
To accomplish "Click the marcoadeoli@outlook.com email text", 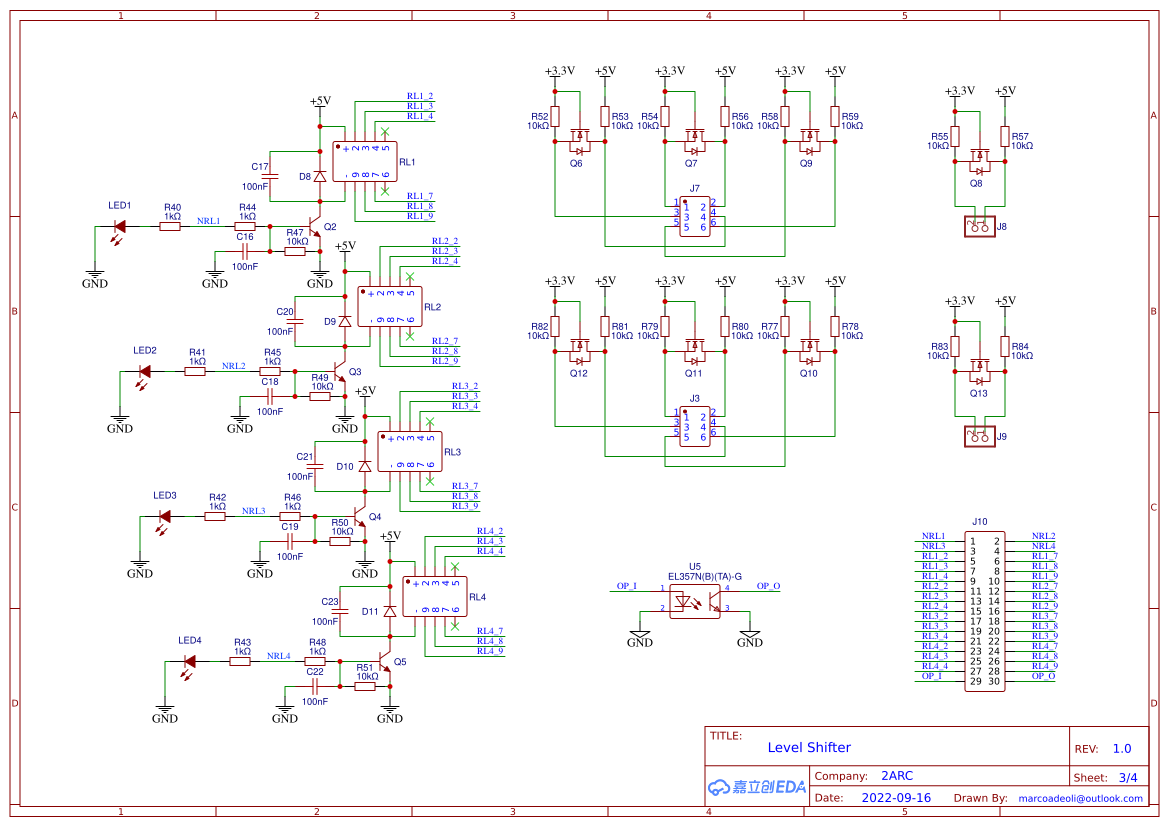I will click(1080, 798).
